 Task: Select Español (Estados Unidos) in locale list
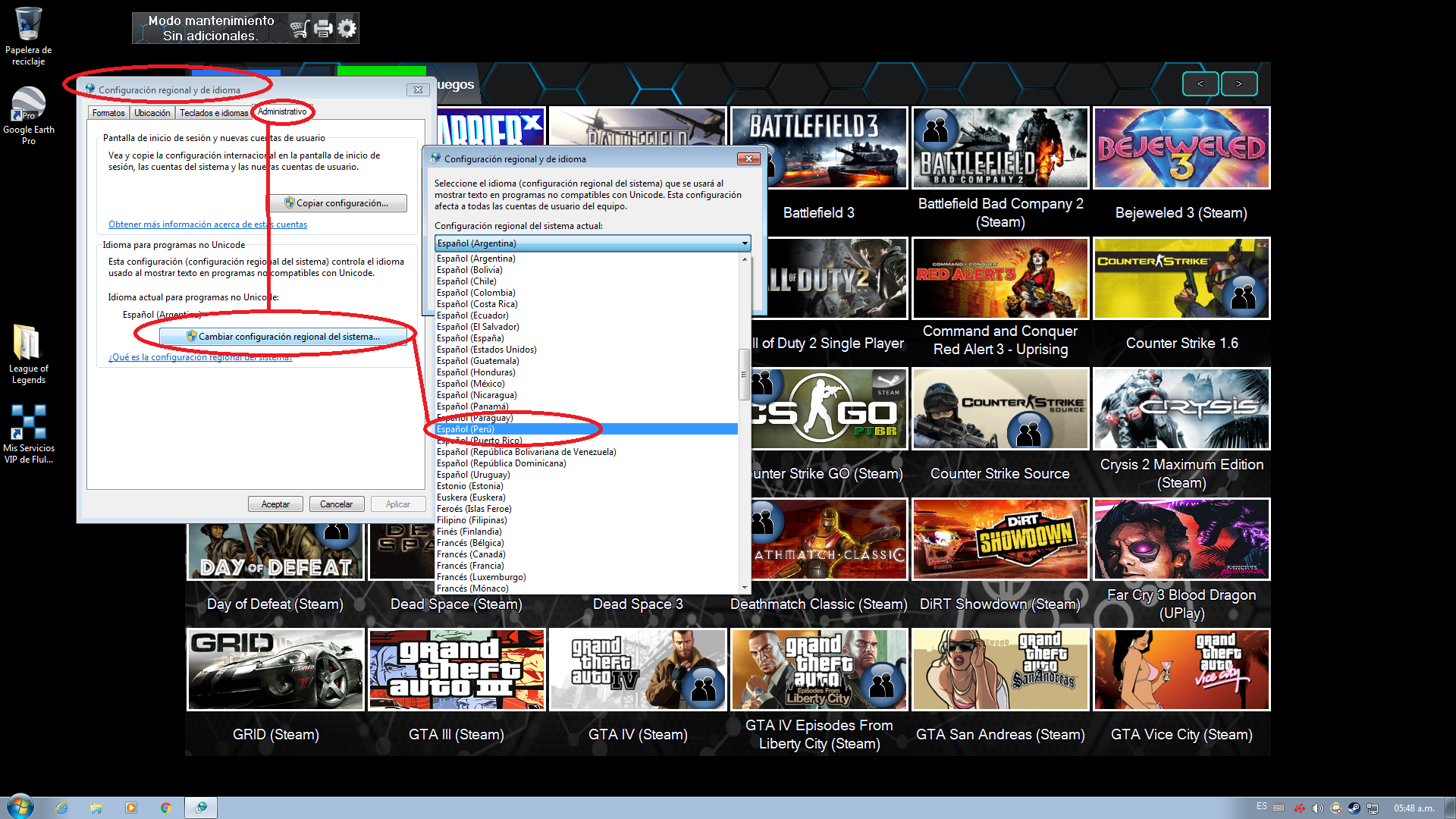[587, 350]
